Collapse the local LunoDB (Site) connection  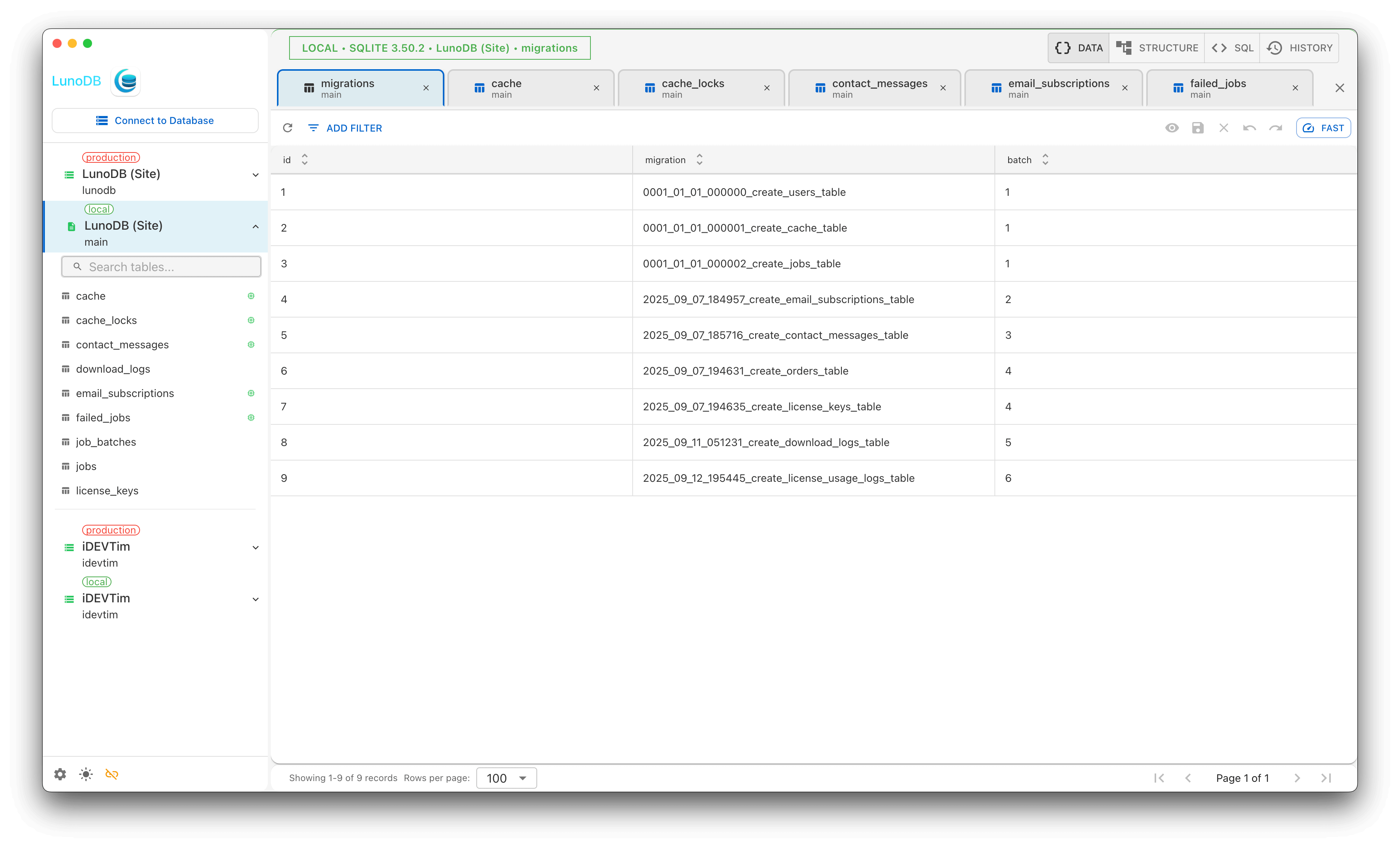(256, 227)
